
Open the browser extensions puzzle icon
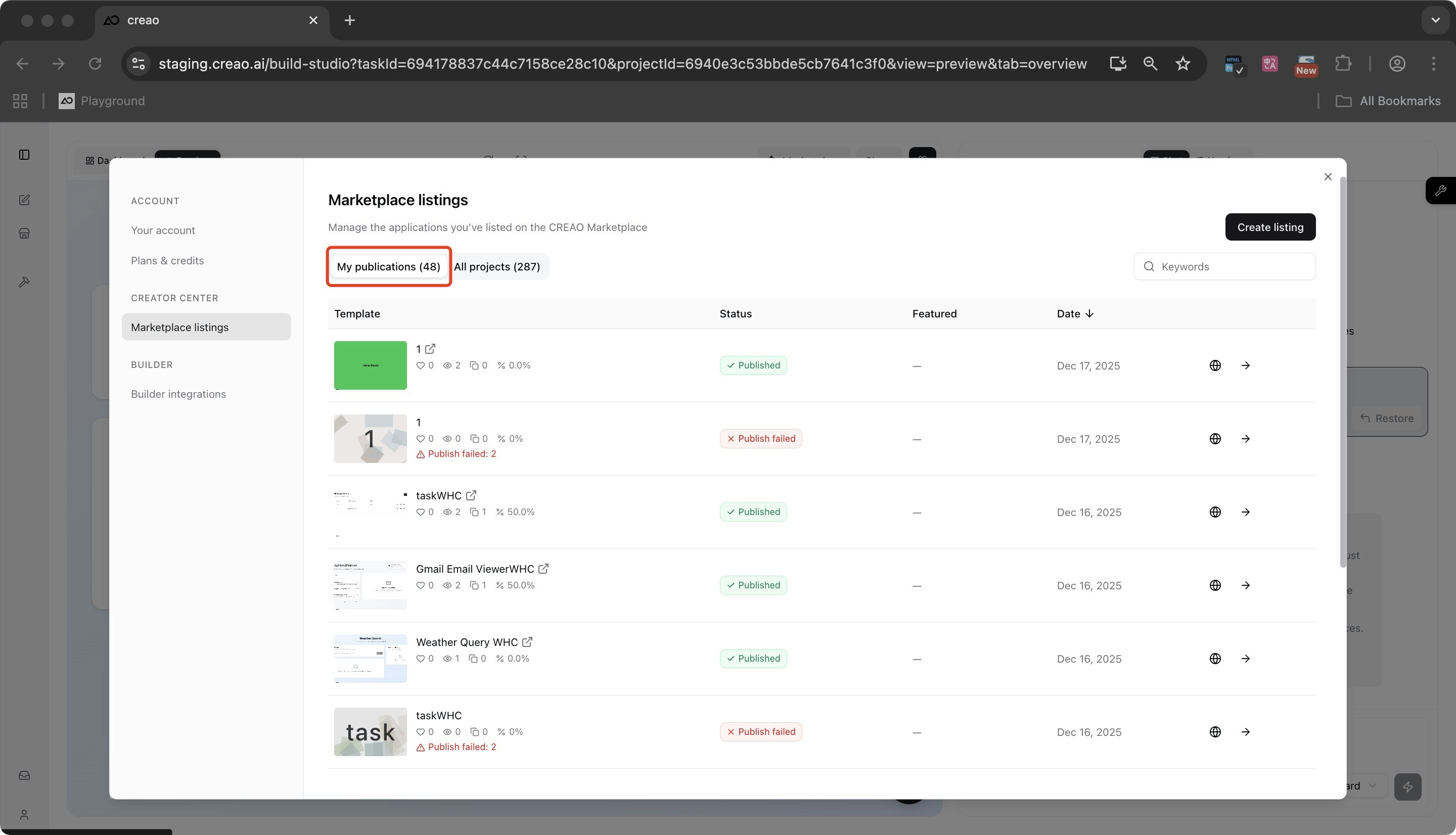click(1342, 64)
